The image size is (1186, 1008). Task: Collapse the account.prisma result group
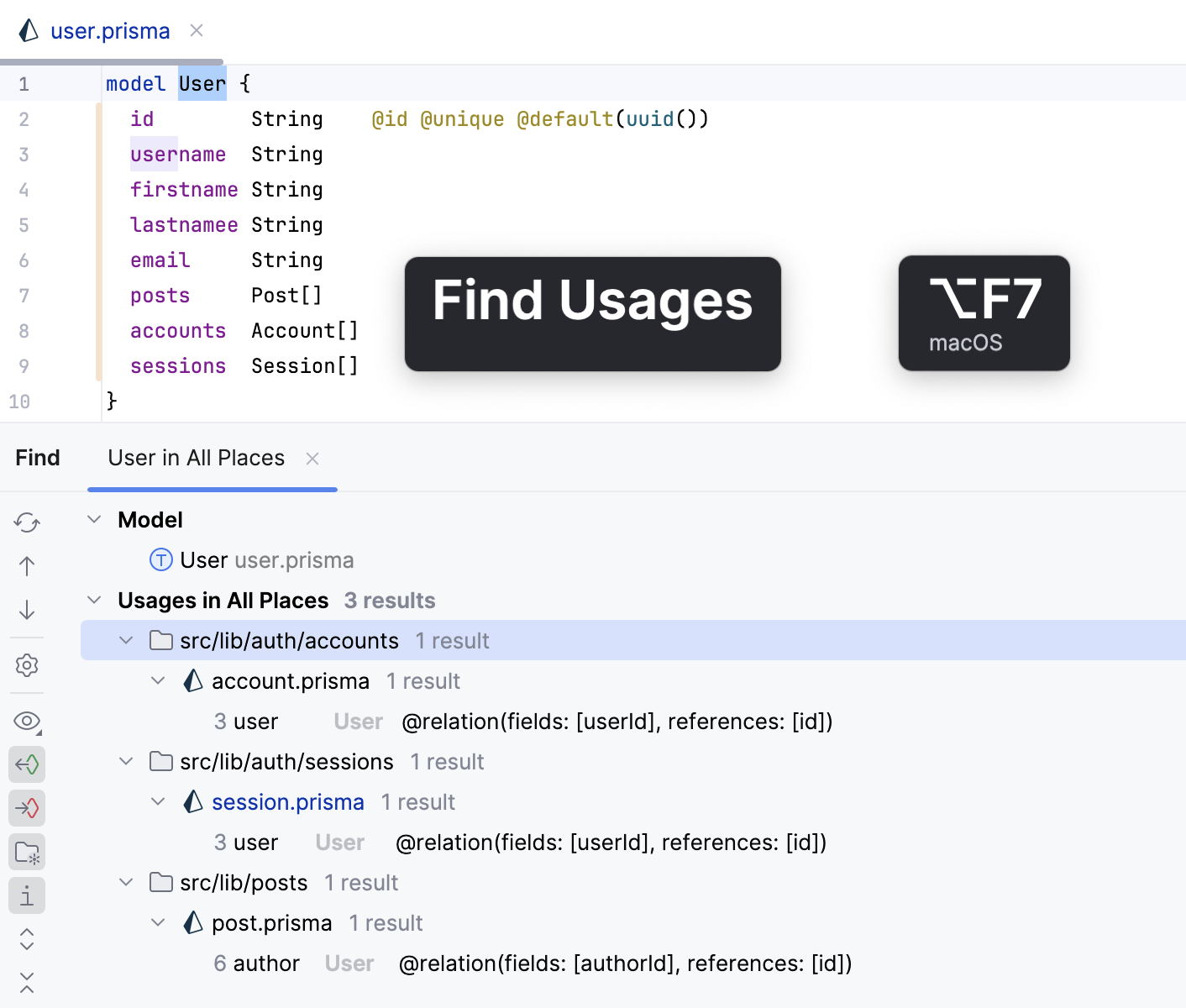click(158, 680)
